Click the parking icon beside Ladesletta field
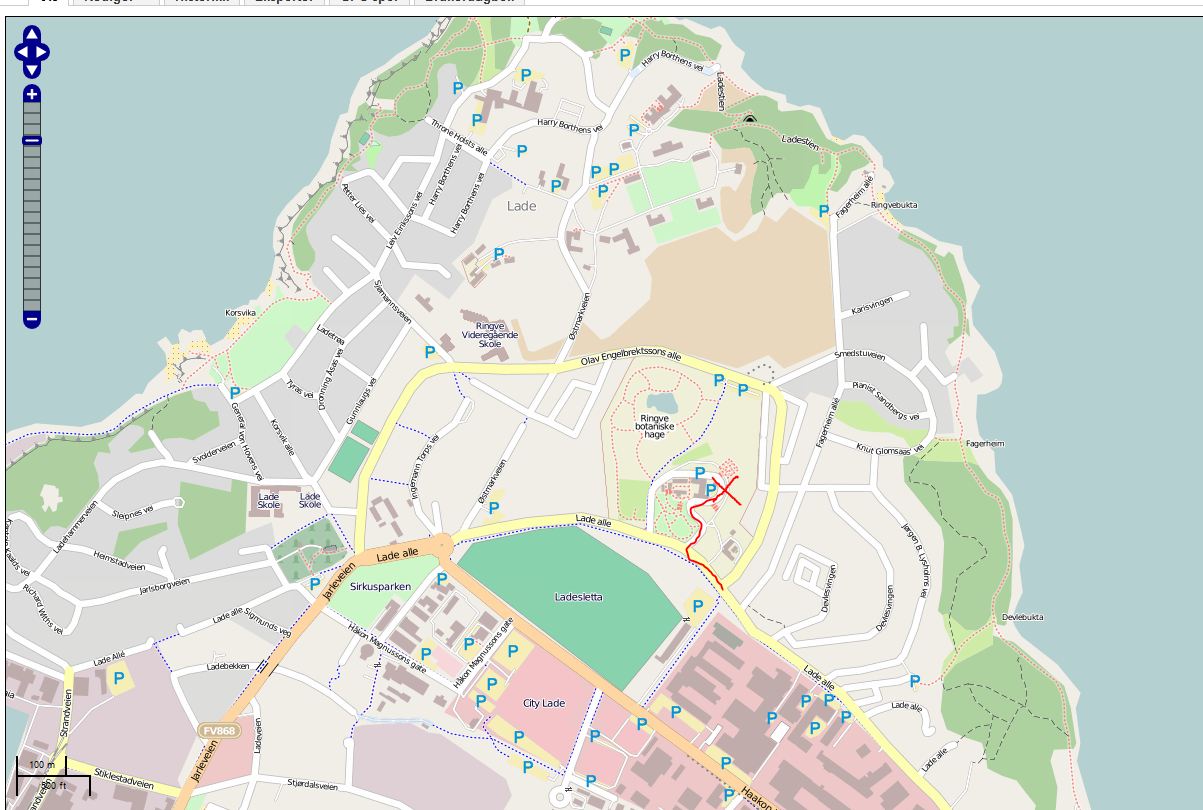Image resolution: width=1203 pixels, height=810 pixels. pyautogui.click(x=698, y=606)
